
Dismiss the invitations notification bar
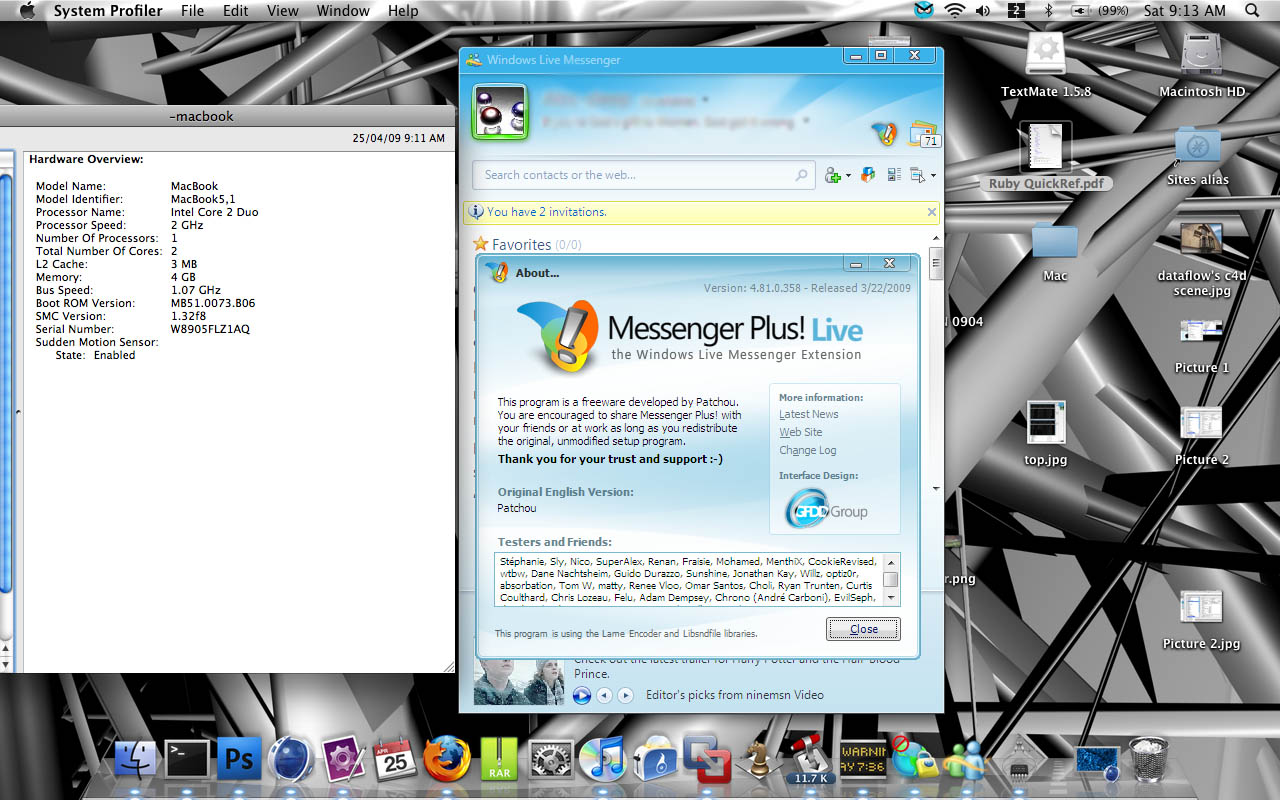pyautogui.click(x=932, y=212)
